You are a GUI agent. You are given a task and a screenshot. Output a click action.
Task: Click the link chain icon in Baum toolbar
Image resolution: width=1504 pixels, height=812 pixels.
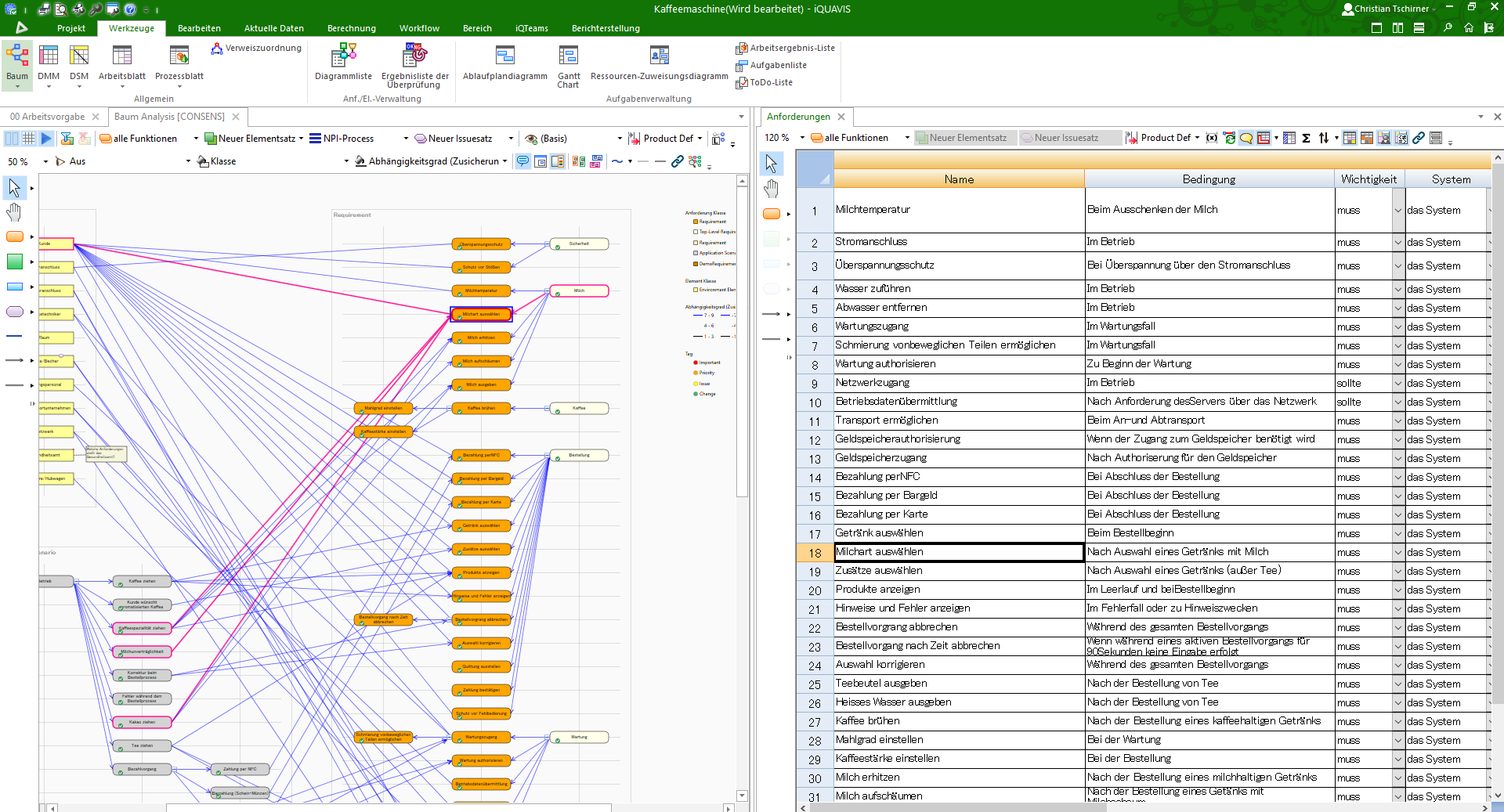click(678, 161)
